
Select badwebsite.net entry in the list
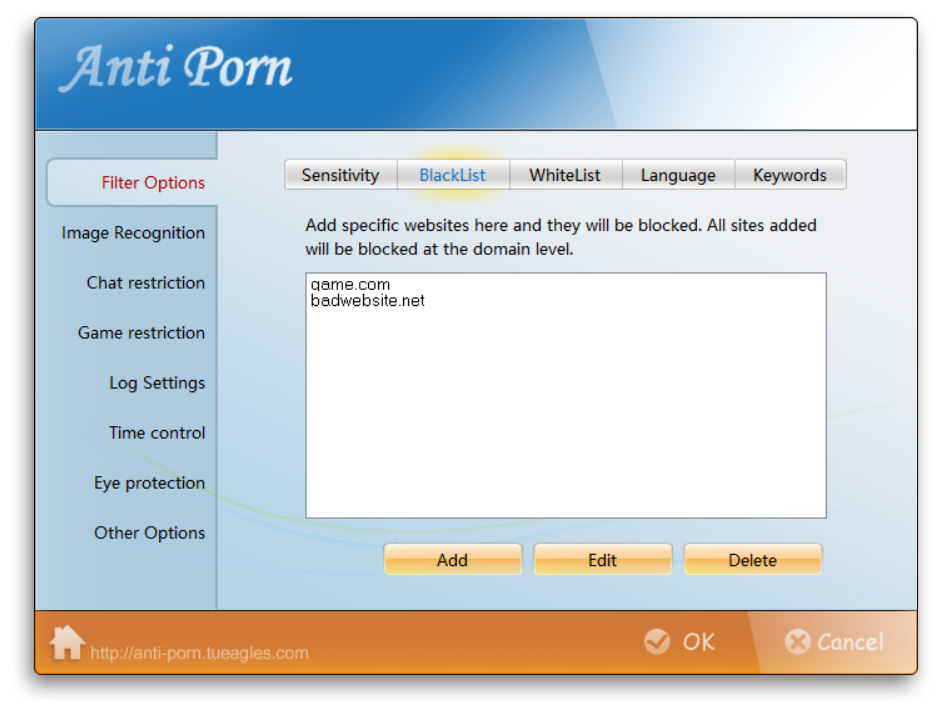point(367,300)
